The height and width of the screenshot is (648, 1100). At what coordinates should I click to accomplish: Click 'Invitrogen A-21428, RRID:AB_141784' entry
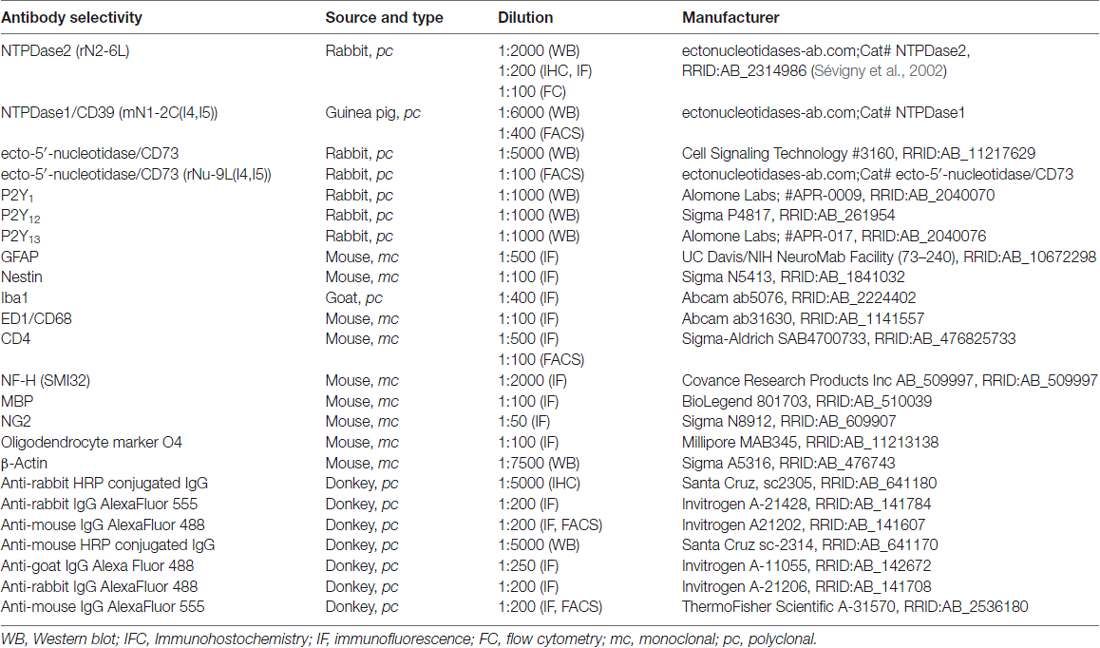point(807,504)
